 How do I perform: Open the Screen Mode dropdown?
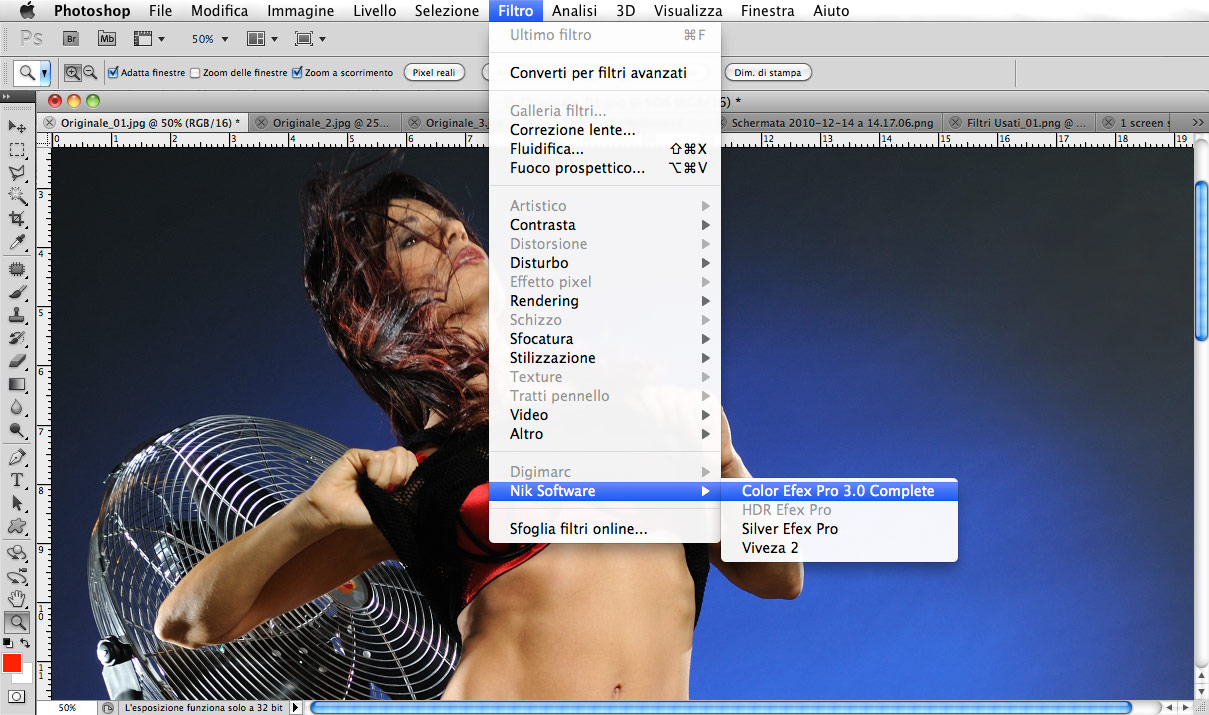click(311, 39)
